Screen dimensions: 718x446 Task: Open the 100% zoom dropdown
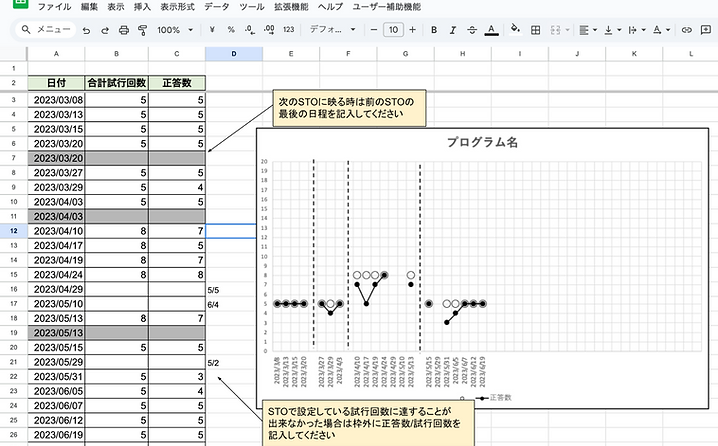point(175,30)
